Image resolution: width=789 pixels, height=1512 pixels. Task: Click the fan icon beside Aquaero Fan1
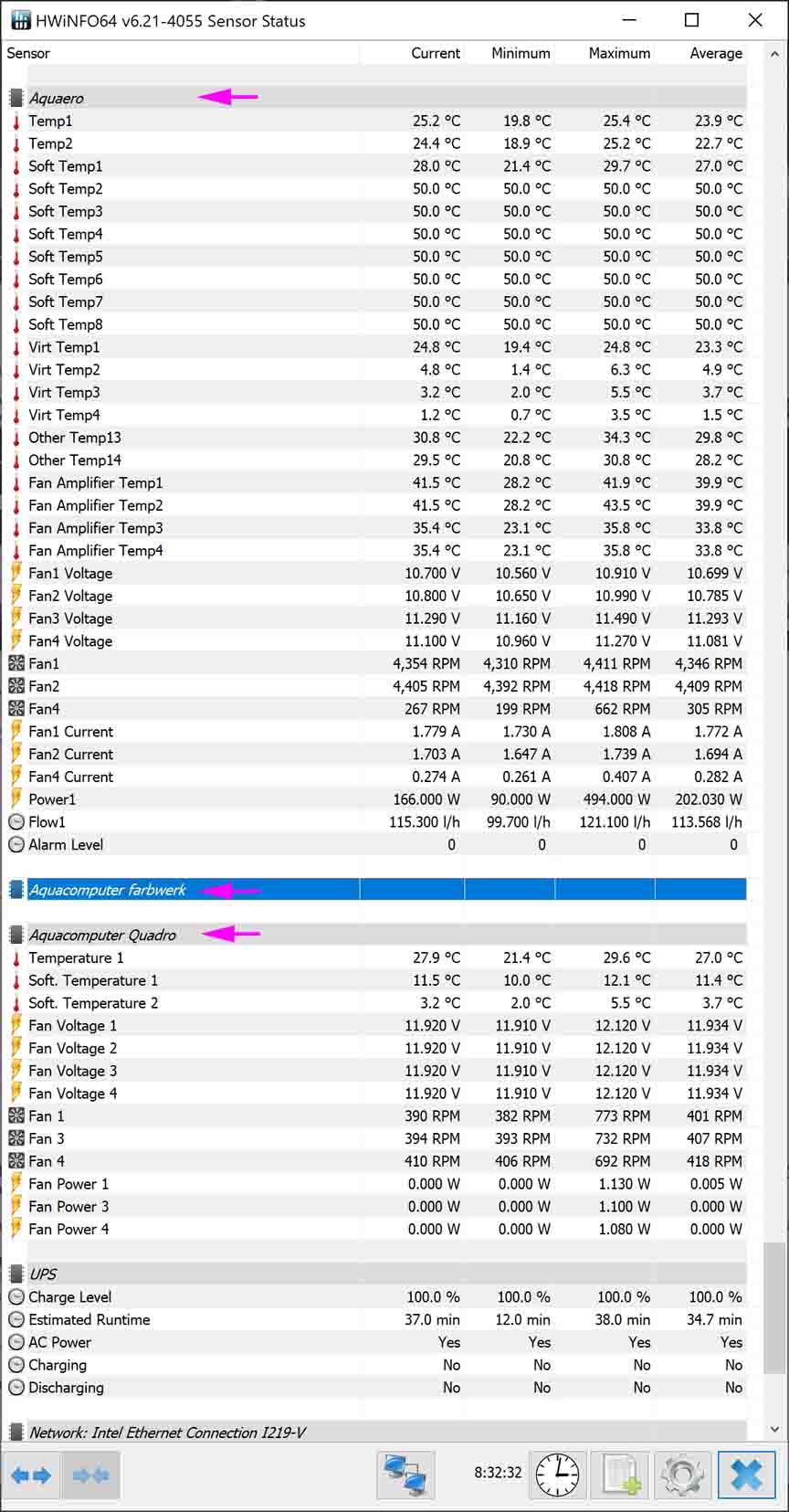[x=16, y=663]
